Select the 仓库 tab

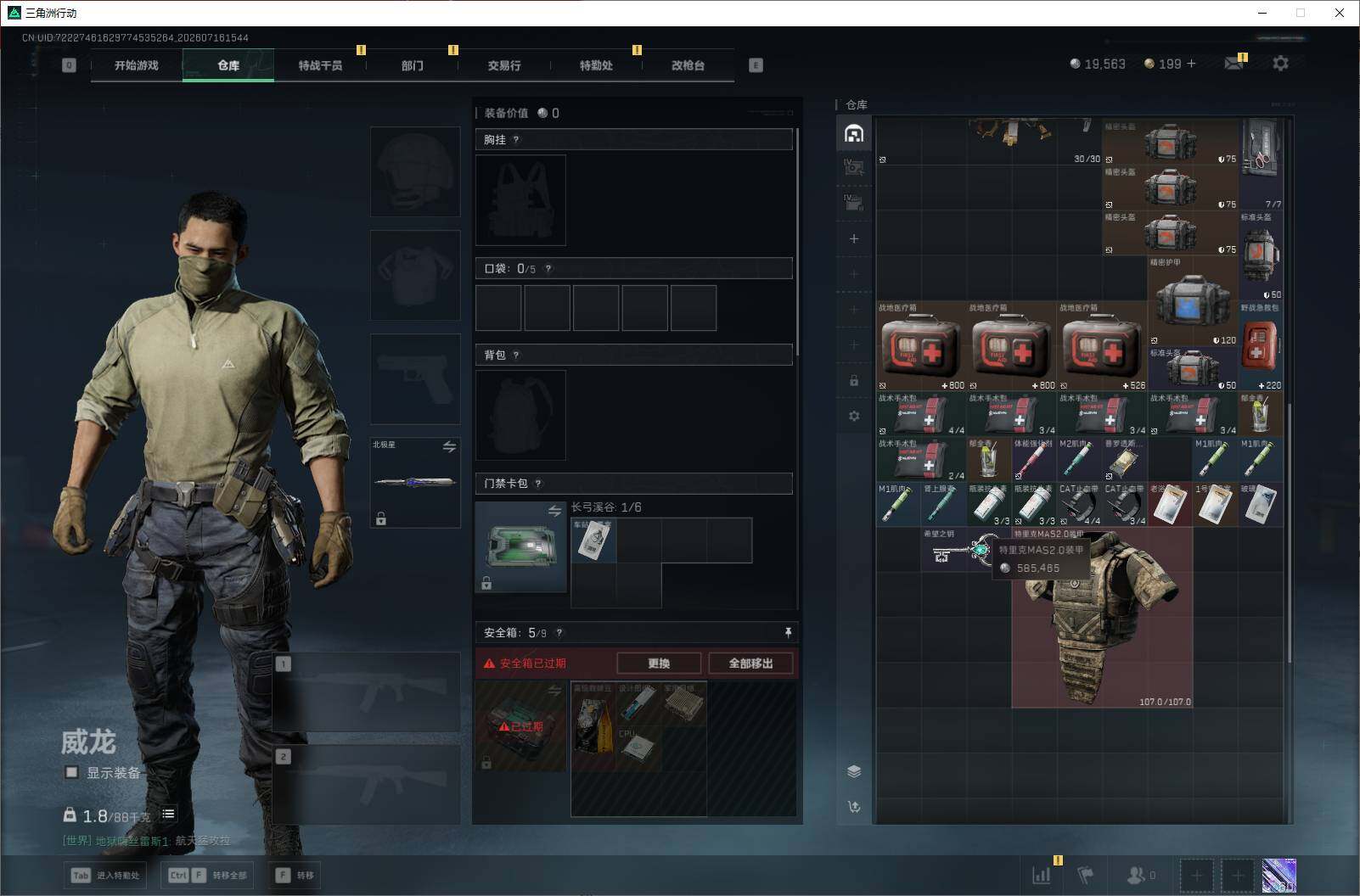228,65
